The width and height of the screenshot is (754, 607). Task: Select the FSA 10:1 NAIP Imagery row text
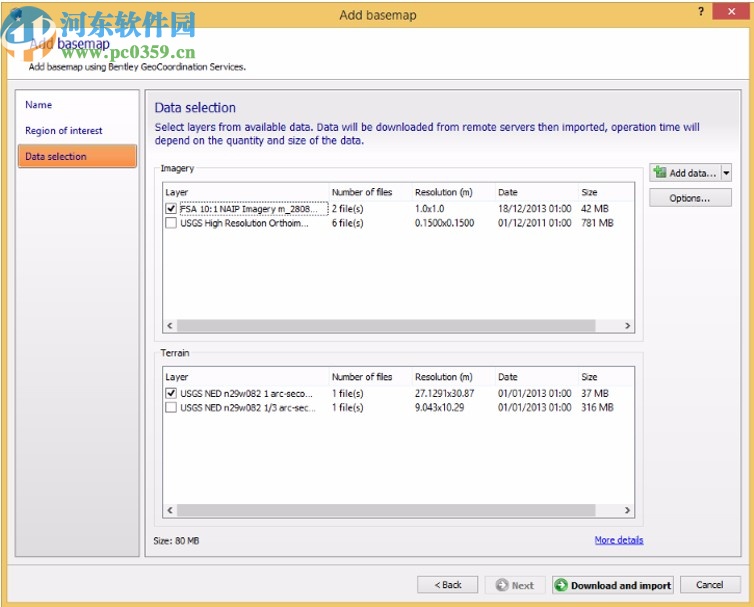pos(249,209)
